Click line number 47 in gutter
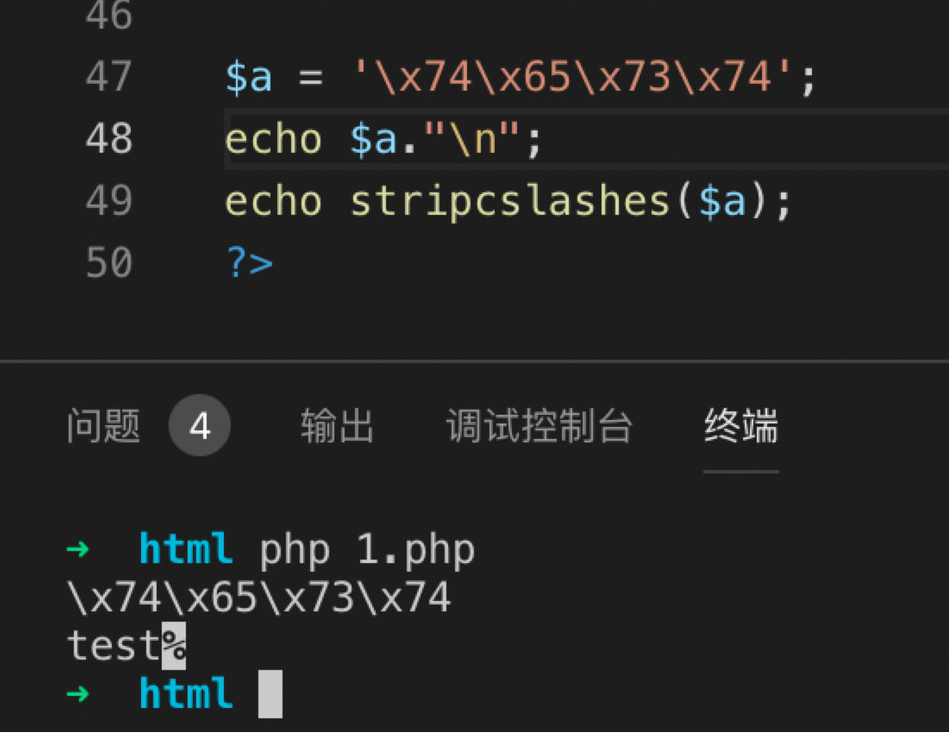The image size is (949, 733). coord(109,76)
